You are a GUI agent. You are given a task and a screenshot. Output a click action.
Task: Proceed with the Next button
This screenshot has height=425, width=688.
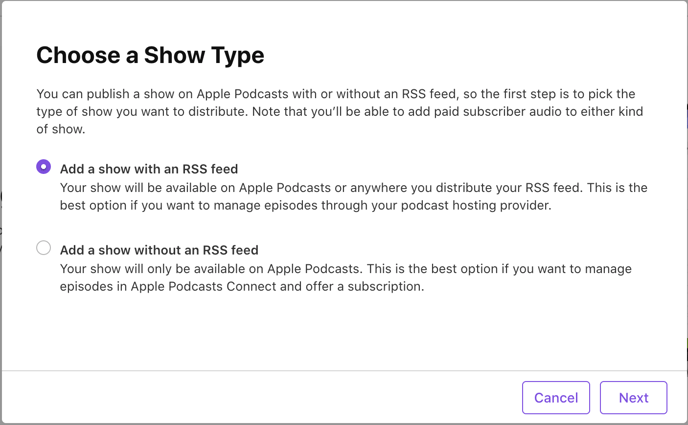[634, 397]
